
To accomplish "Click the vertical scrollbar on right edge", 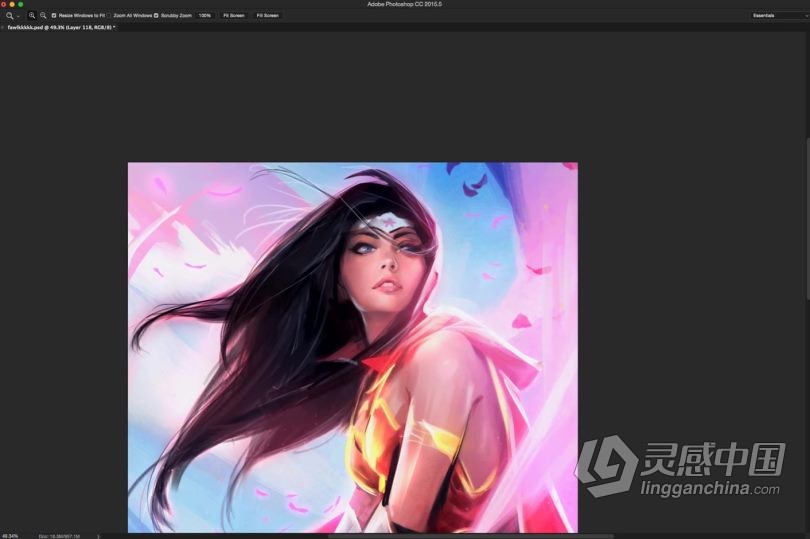I will pyautogui.click(x=807, y=218).
